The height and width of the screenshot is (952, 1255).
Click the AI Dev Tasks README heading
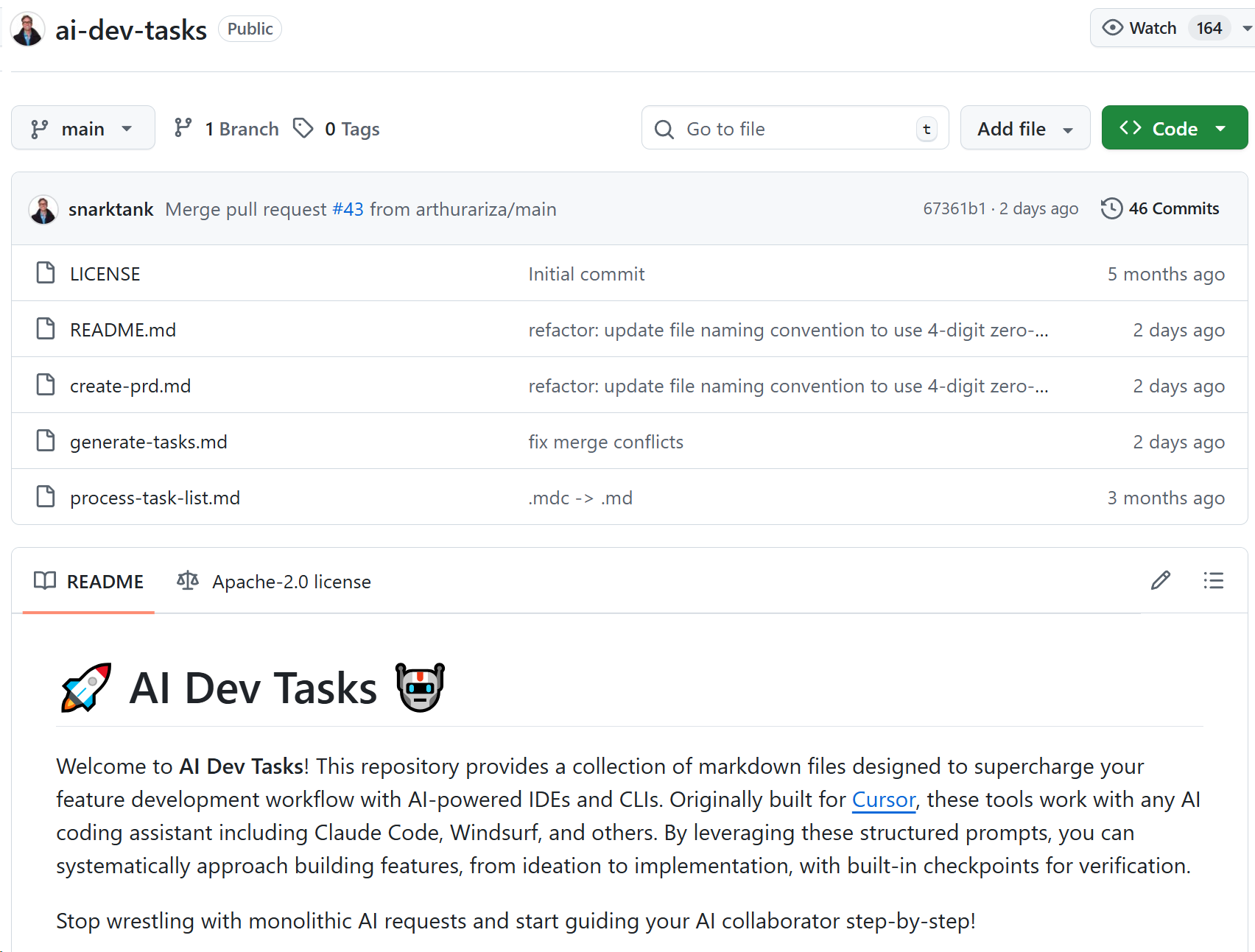click(253, 688)
